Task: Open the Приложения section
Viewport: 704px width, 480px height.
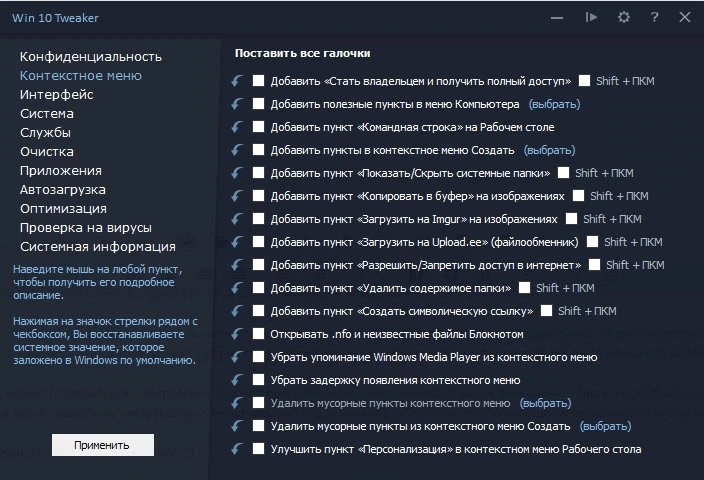Action: pyautogui.click(x=61, y=171)
